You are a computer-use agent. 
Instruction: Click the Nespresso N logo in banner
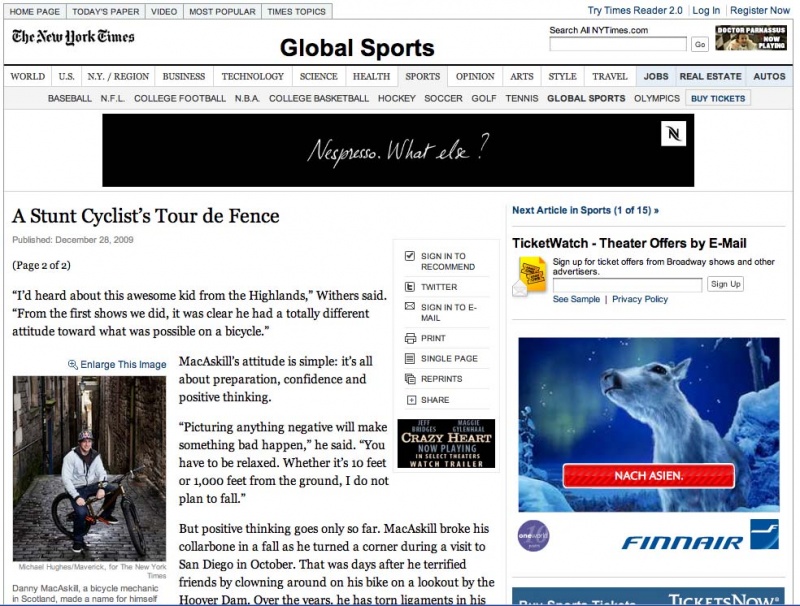(x=673, y=134)
